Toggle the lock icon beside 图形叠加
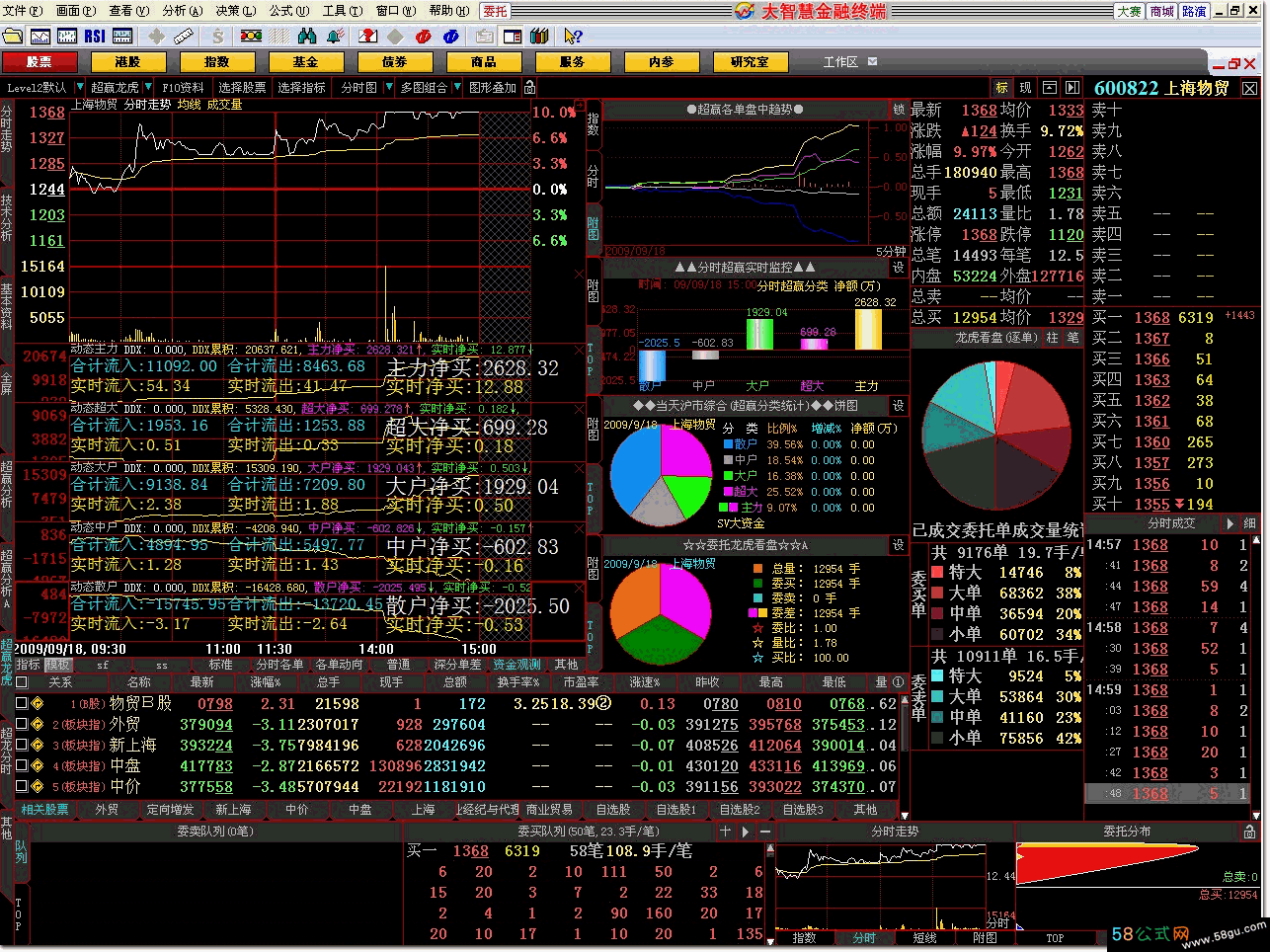 (x=529, y=88)
